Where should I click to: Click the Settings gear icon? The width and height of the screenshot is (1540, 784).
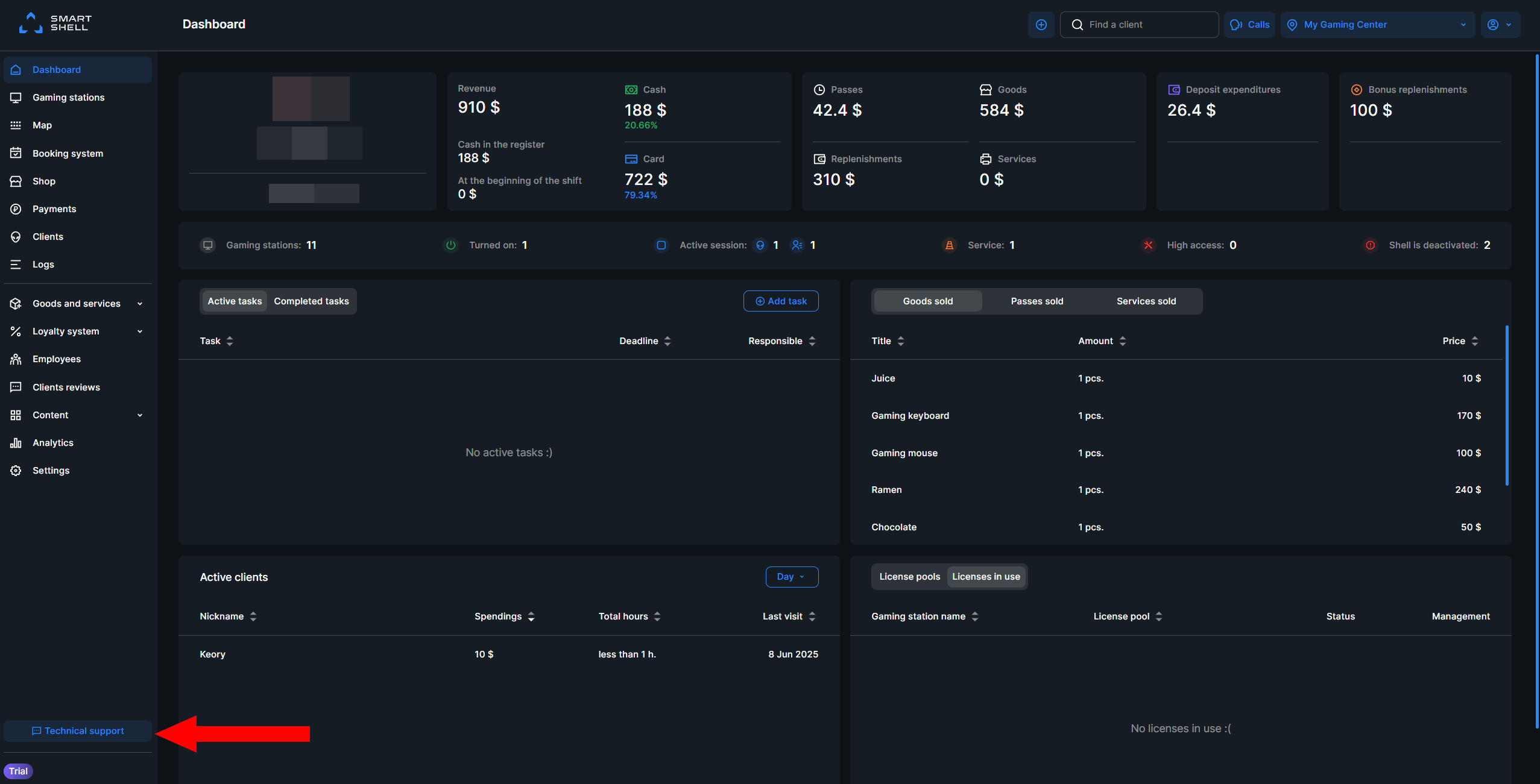(x=16, y=471)
